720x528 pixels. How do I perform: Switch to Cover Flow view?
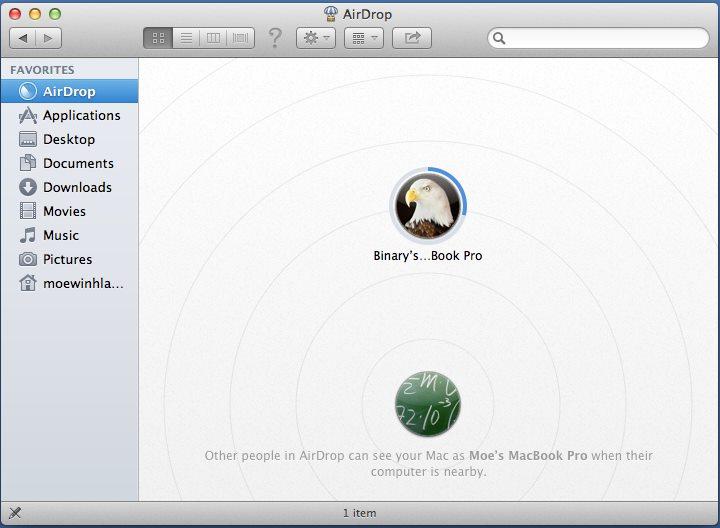[x=241, y=38]
